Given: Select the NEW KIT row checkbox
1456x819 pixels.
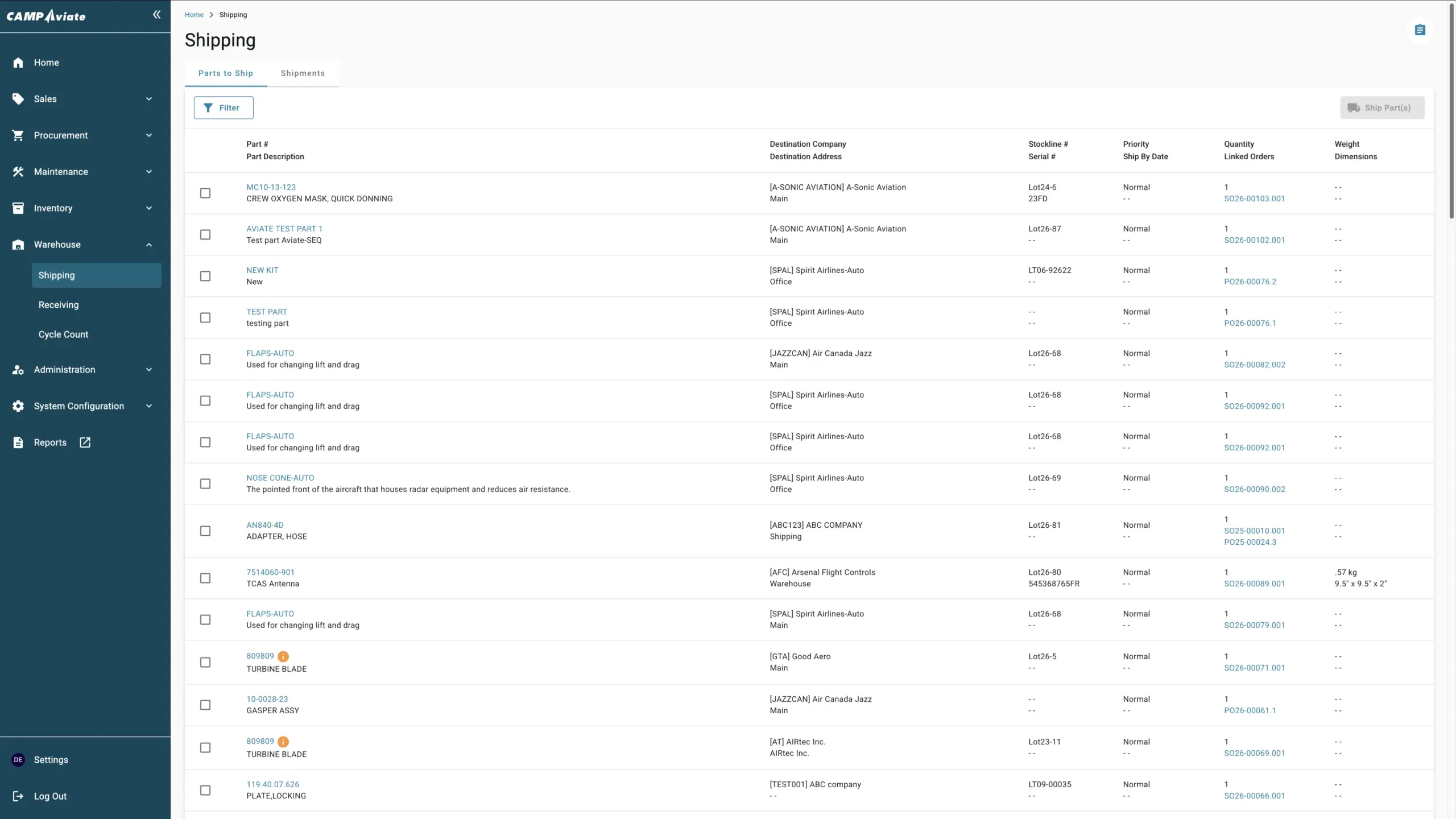Looking at the screenshot, I should 205,276.
